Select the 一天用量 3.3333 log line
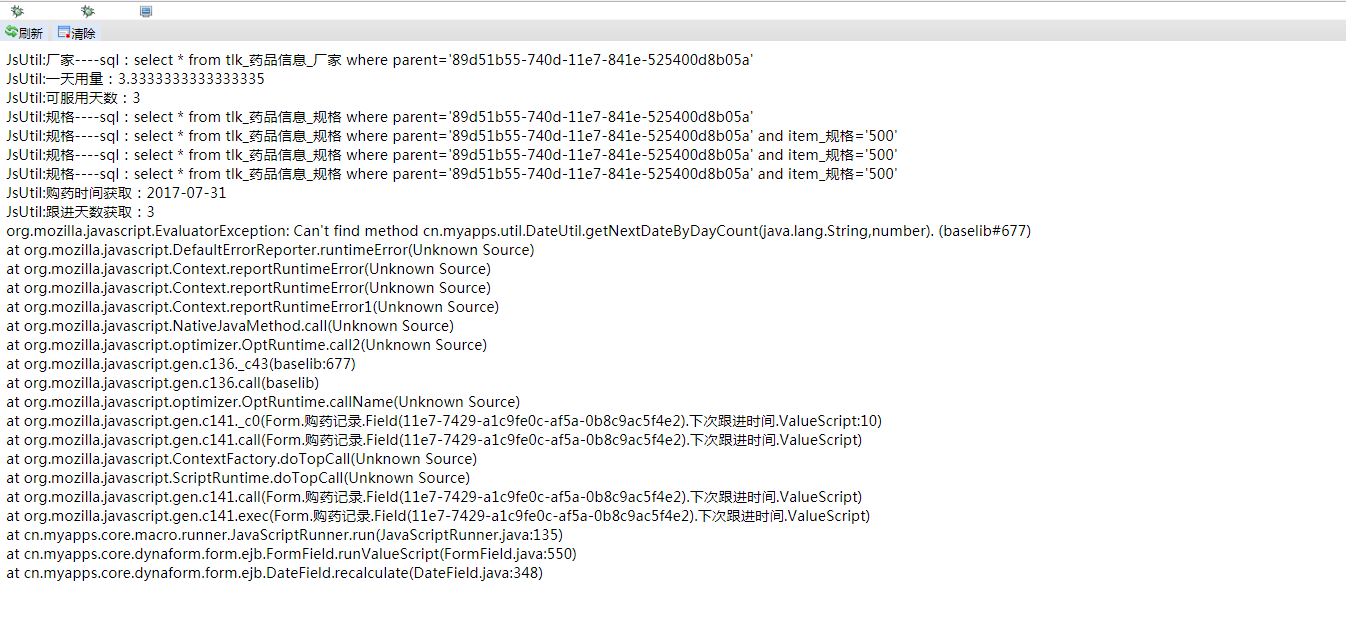The width and height of the screenshot is (1346, 628). click(135, 79)
